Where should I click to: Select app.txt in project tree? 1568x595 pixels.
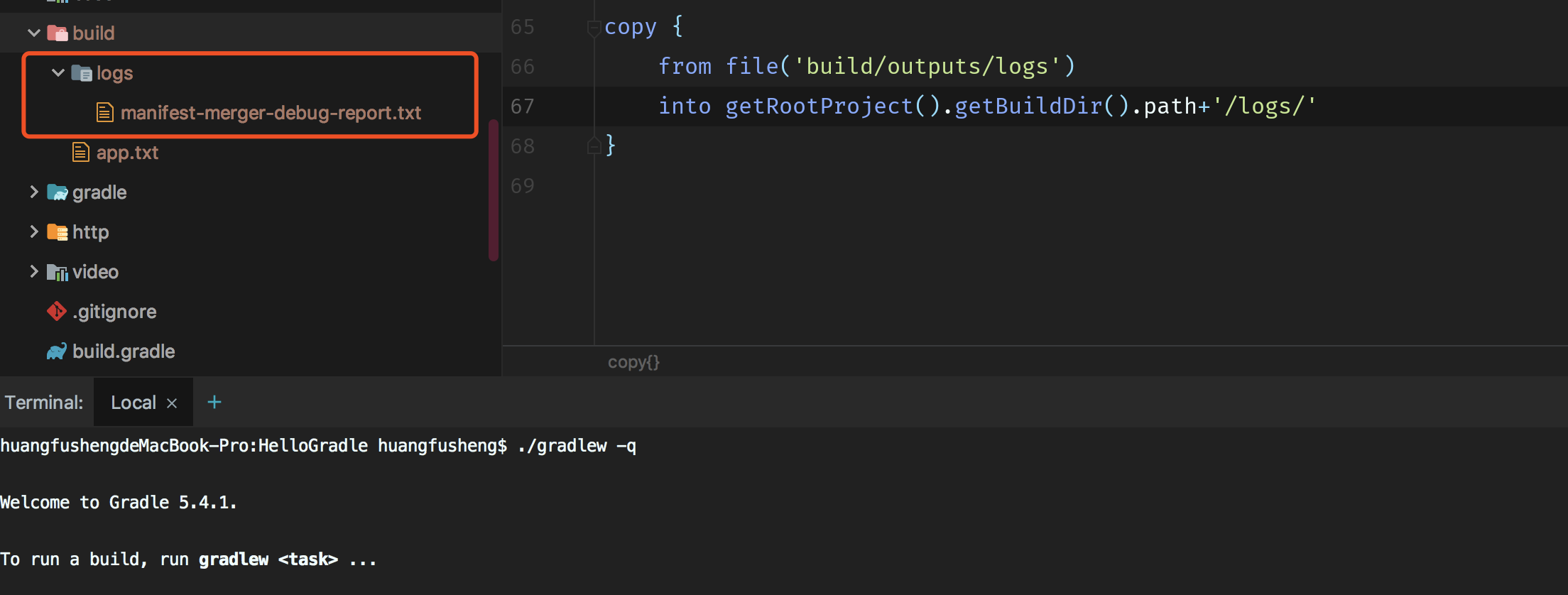coord(127,152)
